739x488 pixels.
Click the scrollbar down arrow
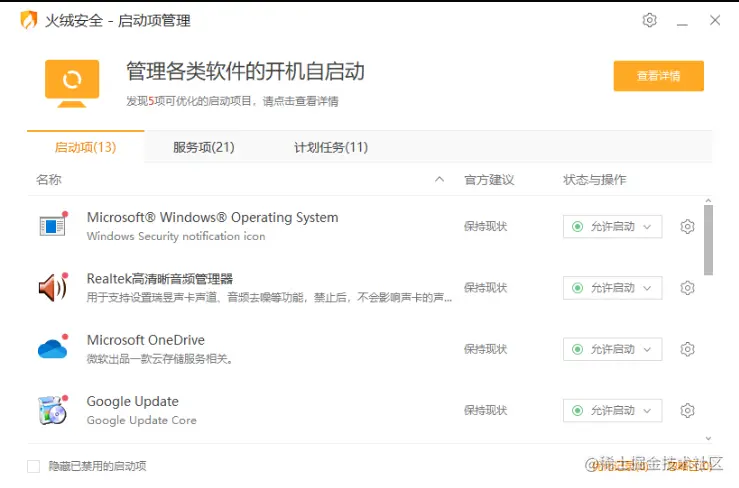[x=708, y=438]
